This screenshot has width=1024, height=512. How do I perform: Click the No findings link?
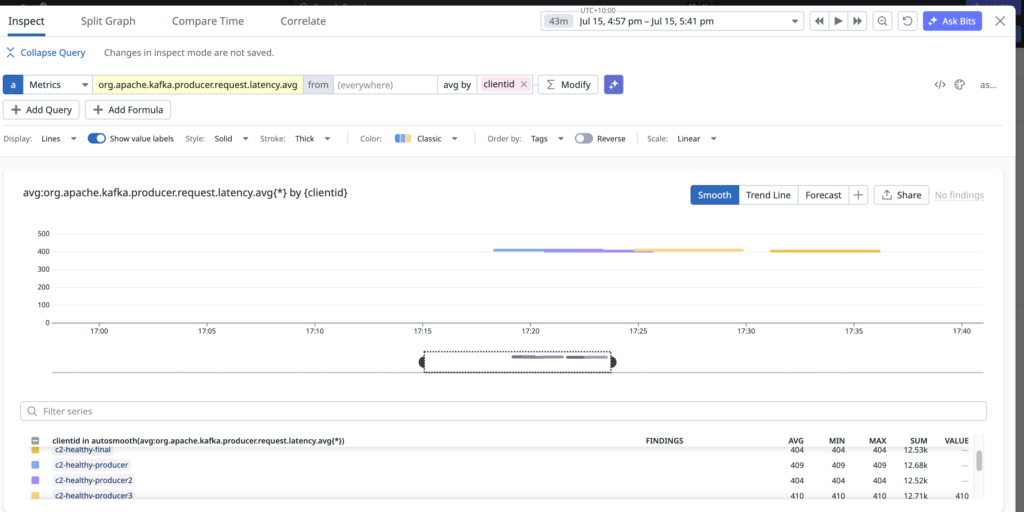pyautogui.click(x=959, y=195)
